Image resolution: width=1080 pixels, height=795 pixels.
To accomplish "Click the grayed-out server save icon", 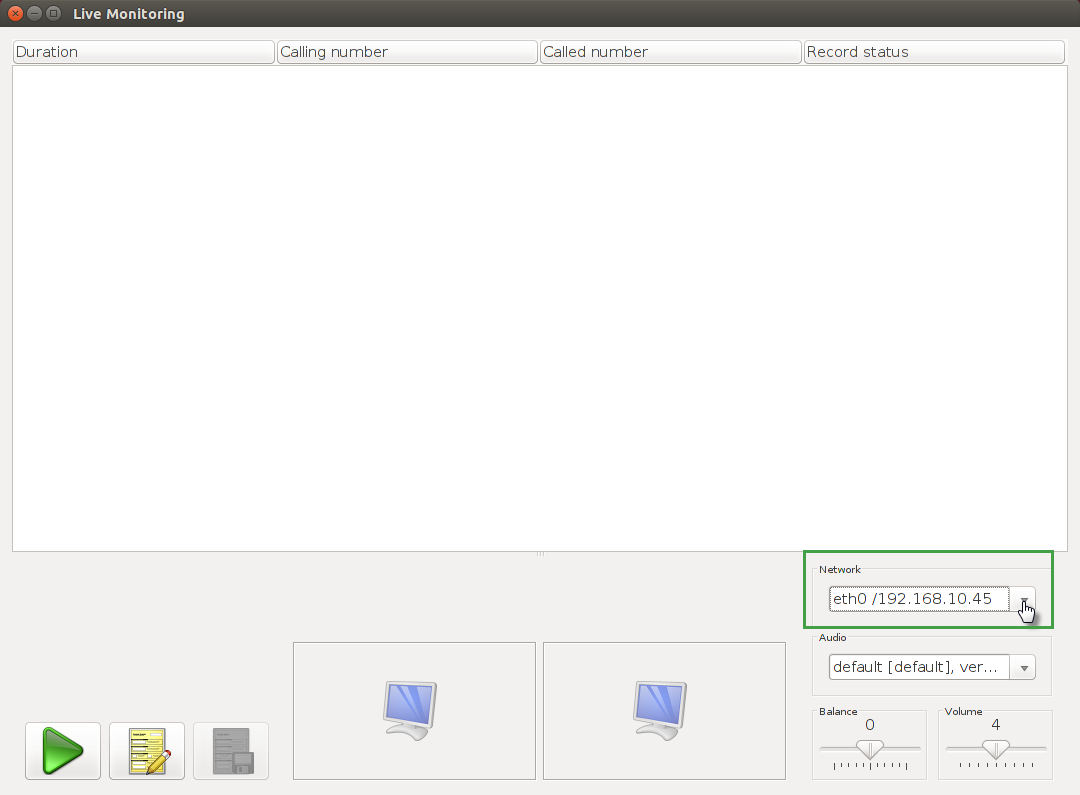I will point(231,750).
